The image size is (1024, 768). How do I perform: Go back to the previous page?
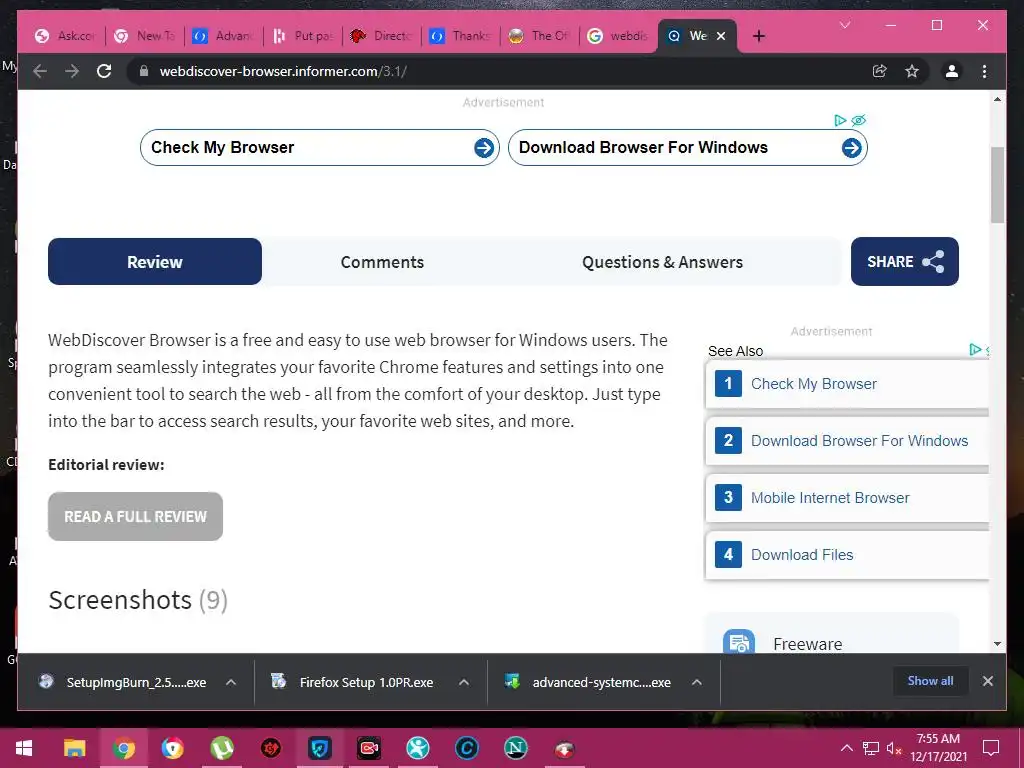[40, 71]
